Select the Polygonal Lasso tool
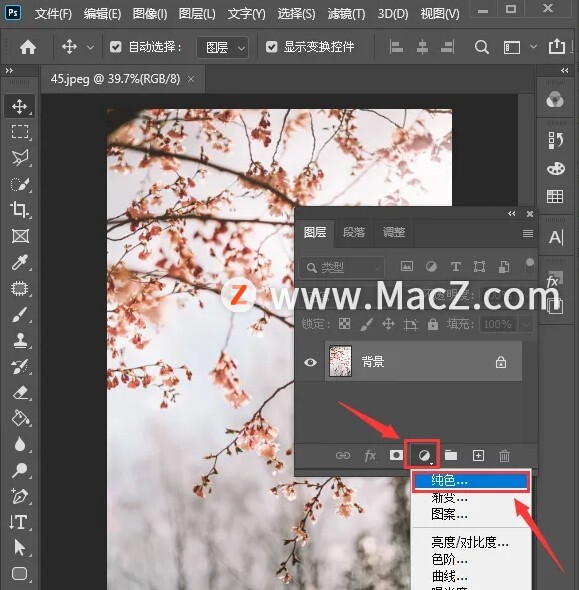The image size is (579, 590). tap(19, 158)
